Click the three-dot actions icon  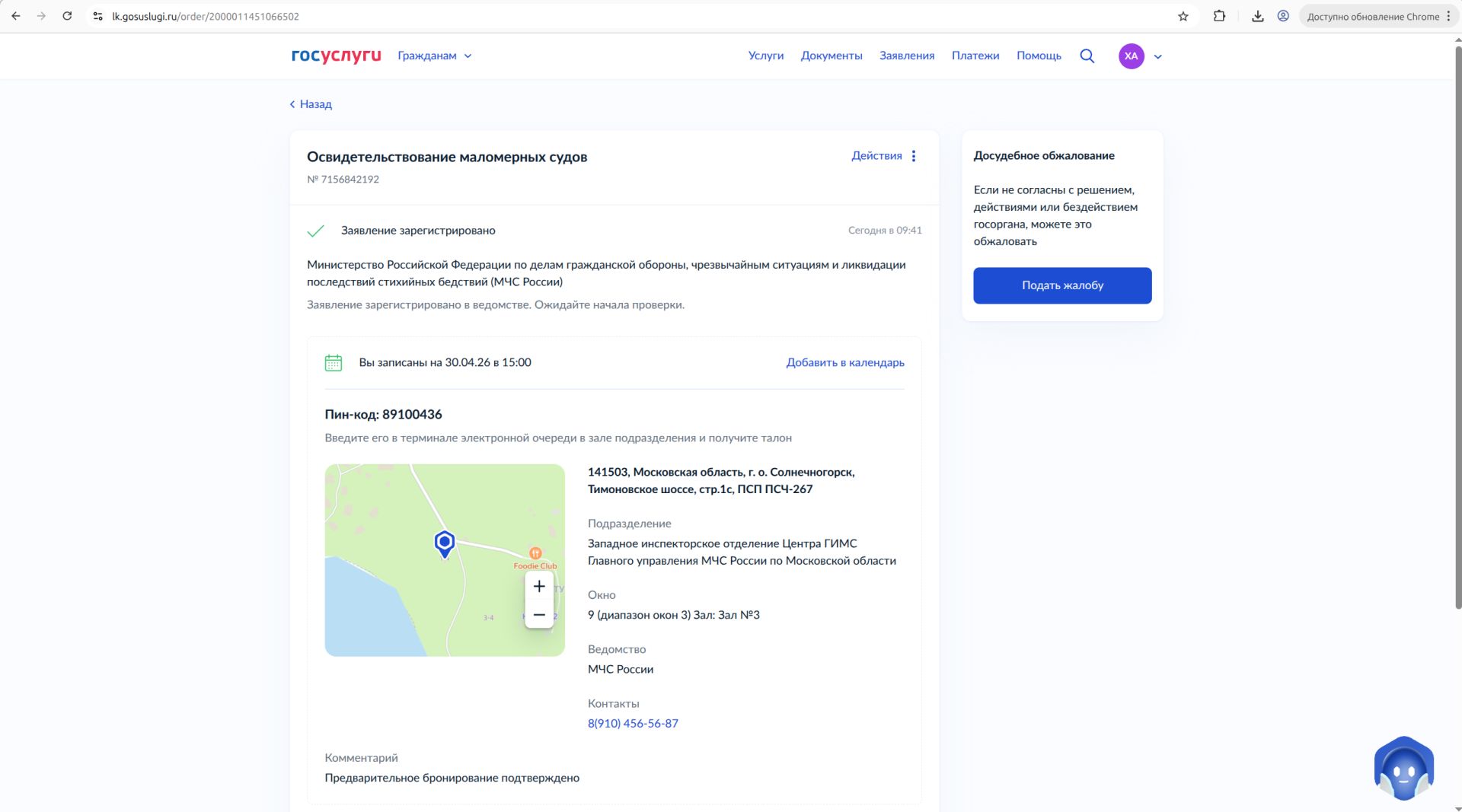(x=914, y=155)
